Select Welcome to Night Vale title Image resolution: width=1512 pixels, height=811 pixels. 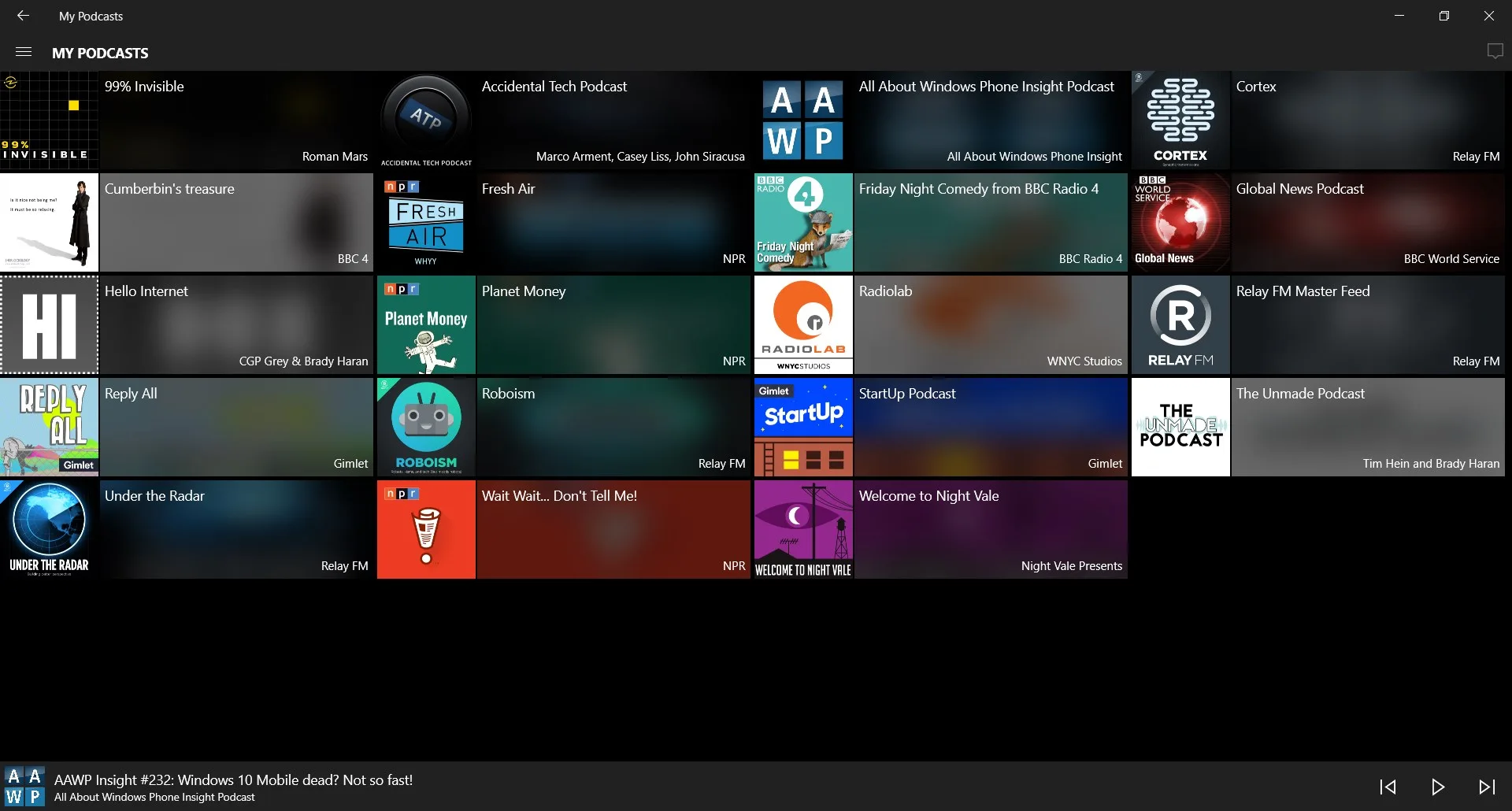coord(928,496)
